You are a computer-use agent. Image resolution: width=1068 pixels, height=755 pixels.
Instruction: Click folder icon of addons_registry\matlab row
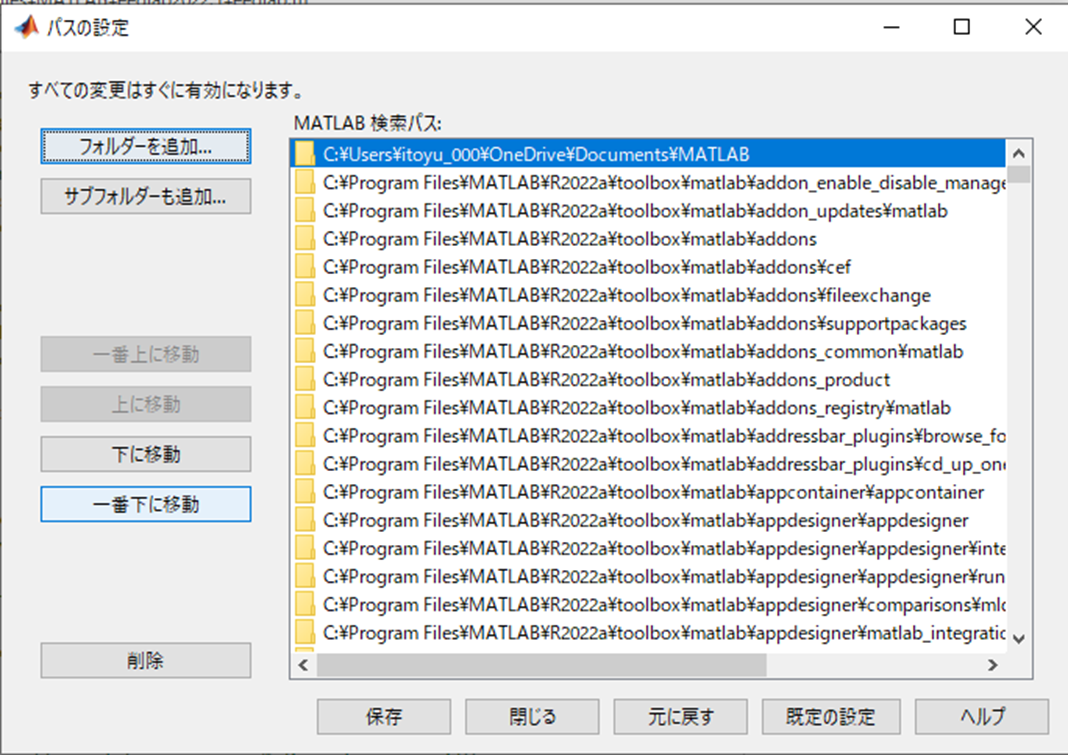click(x=304, y=407)
